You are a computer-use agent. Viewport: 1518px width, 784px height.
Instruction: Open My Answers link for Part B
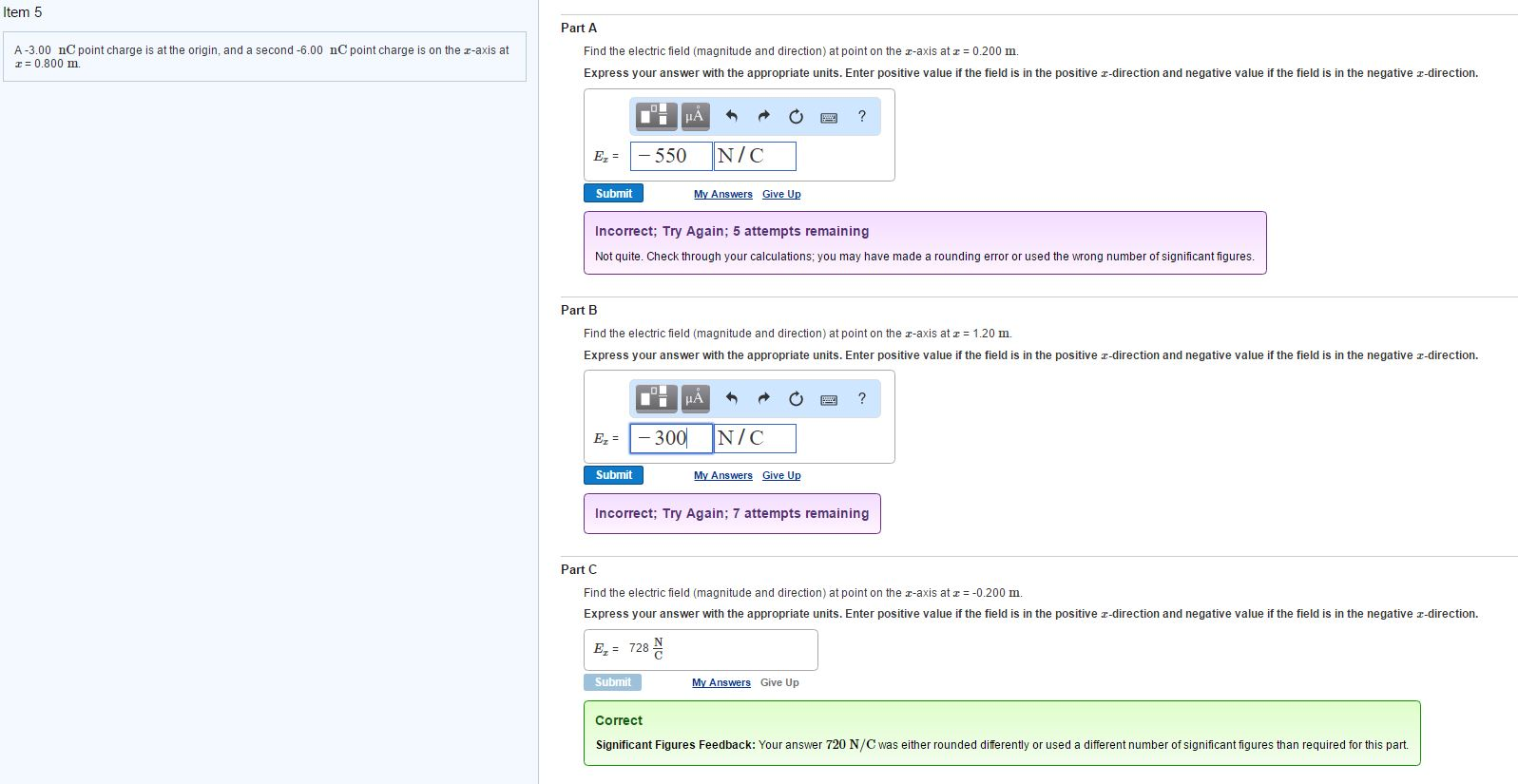722,475
